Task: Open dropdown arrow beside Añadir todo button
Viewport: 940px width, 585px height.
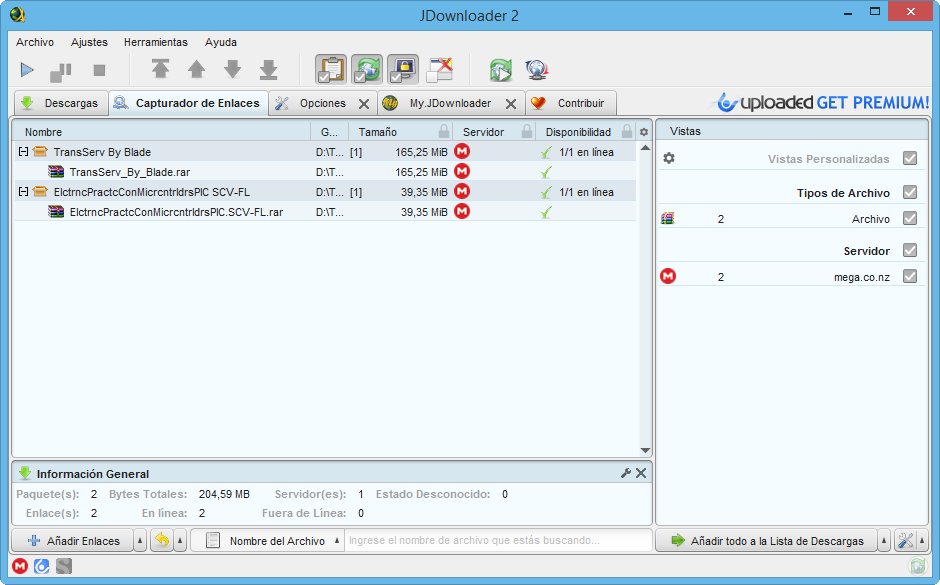Action: pos(884,541)
